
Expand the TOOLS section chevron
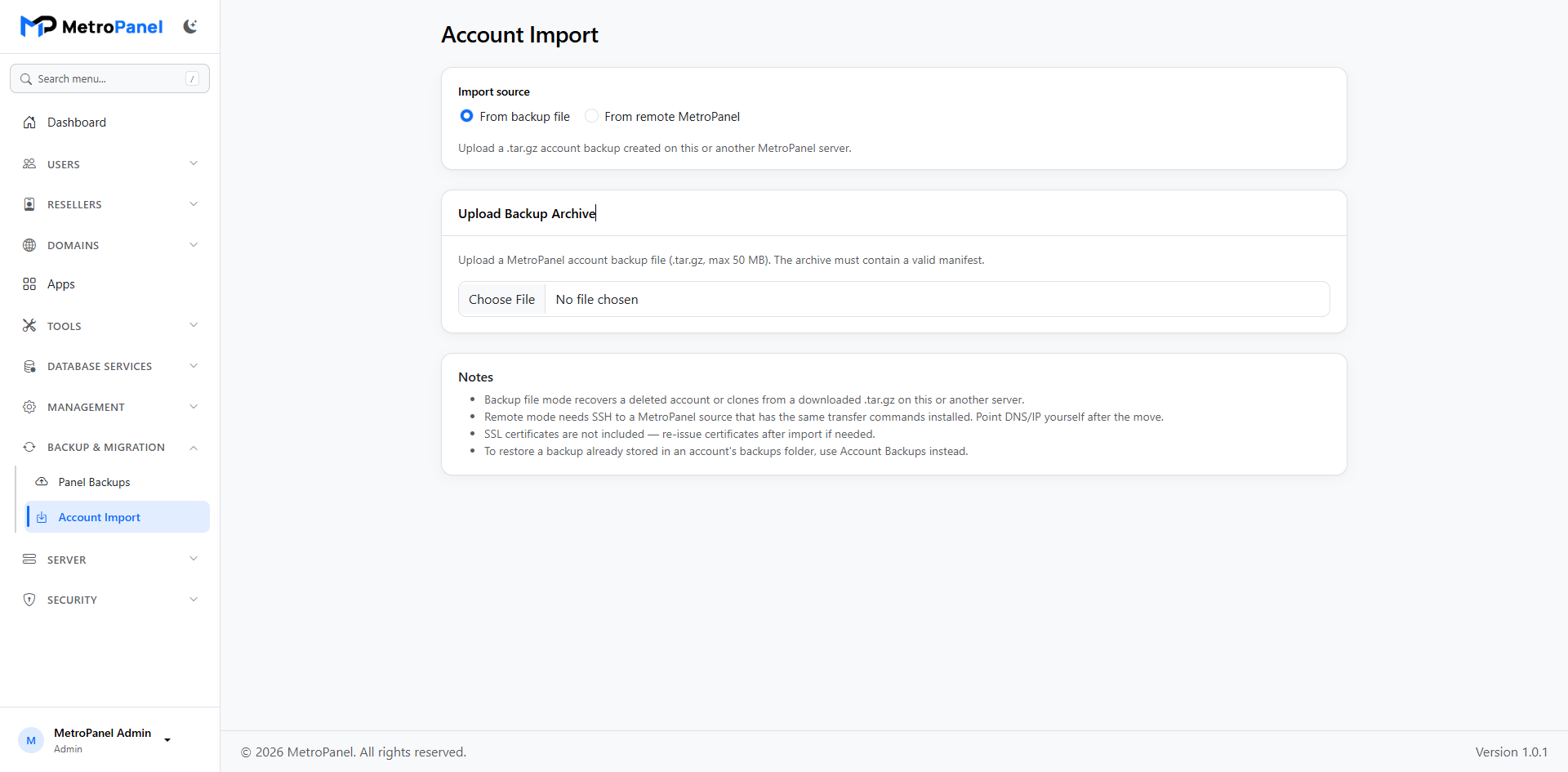pos(194,325)
